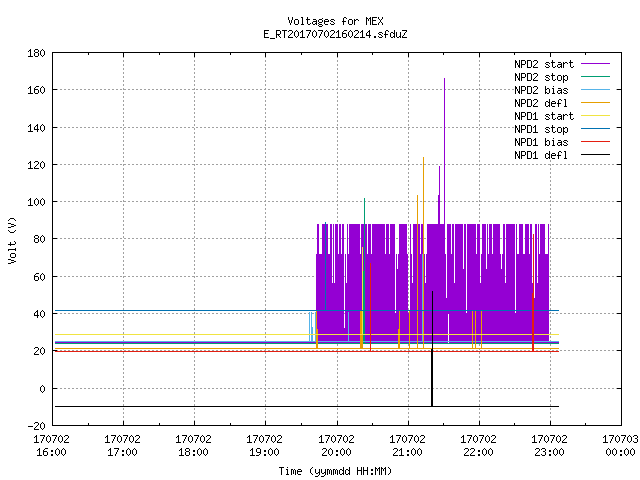The height and width of the screenshot is (480, 640).
Task: Click the 170702 19:00 time tick label
Action: pyautogui.click(x=264, y=445)
